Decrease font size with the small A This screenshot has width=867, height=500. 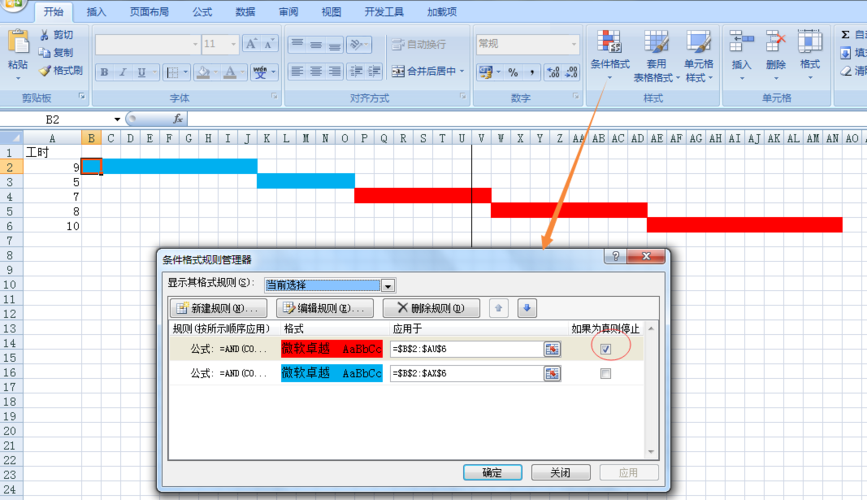269,44
